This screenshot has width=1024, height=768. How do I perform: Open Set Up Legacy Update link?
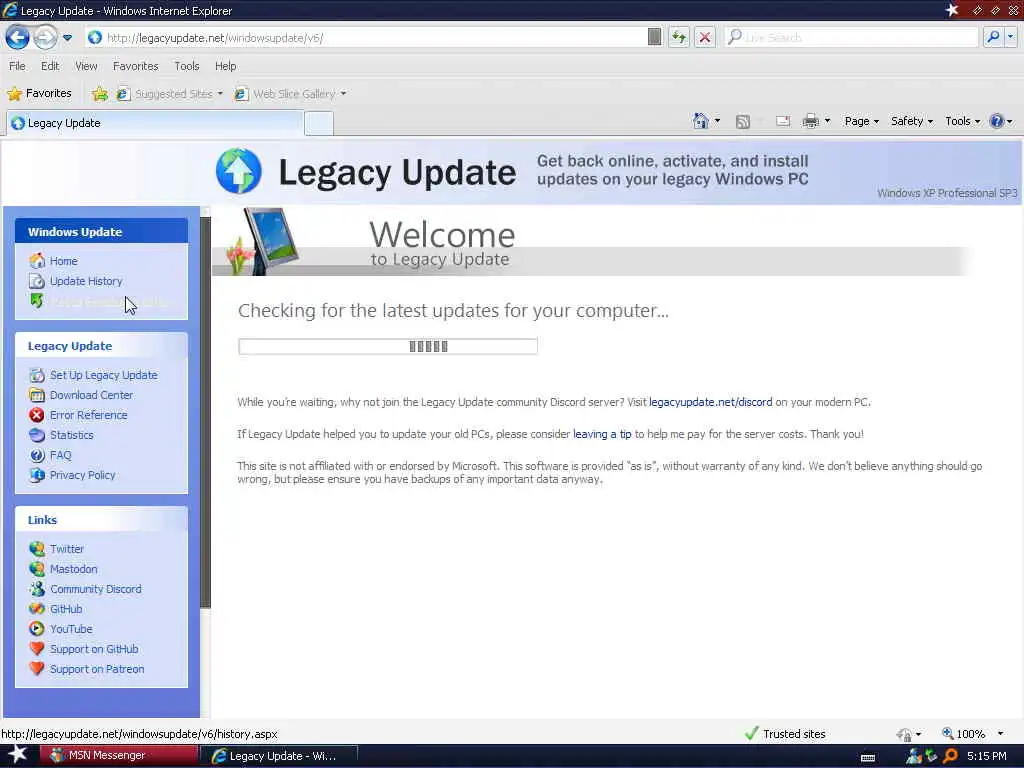pos(103,375)
